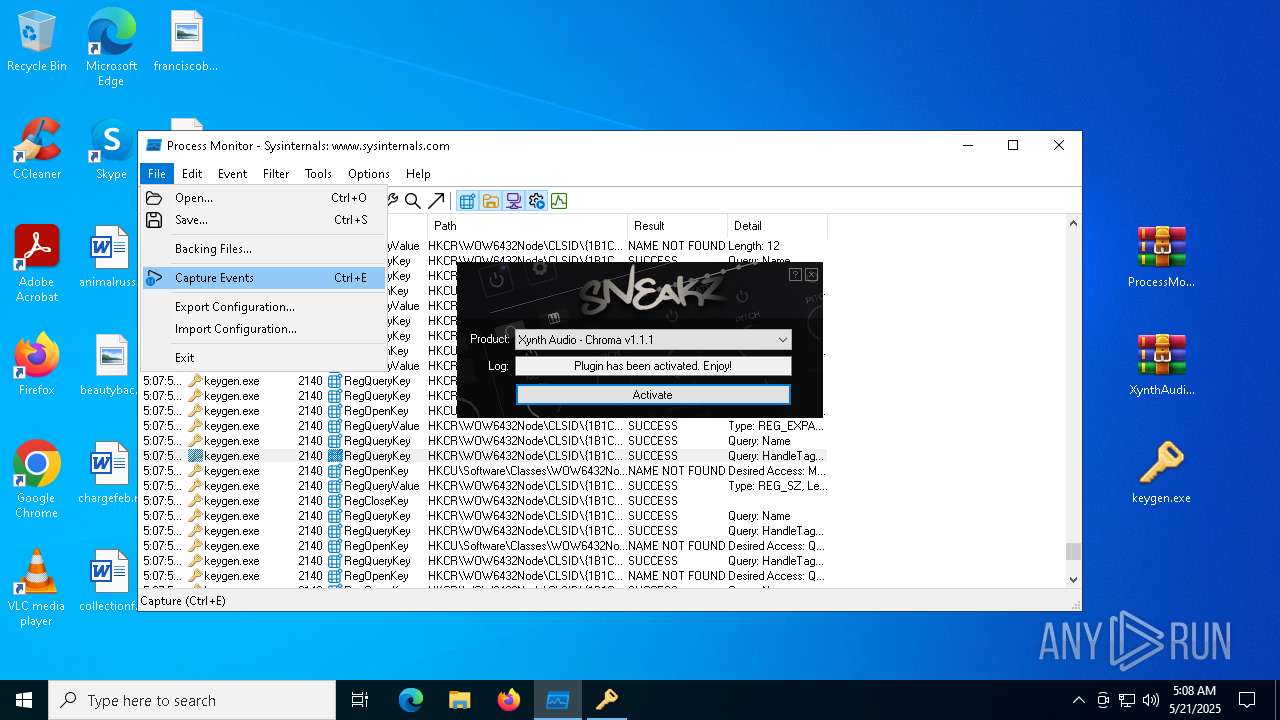
Task: Select Backing Files... menu entry
Action: click(263, 249)
